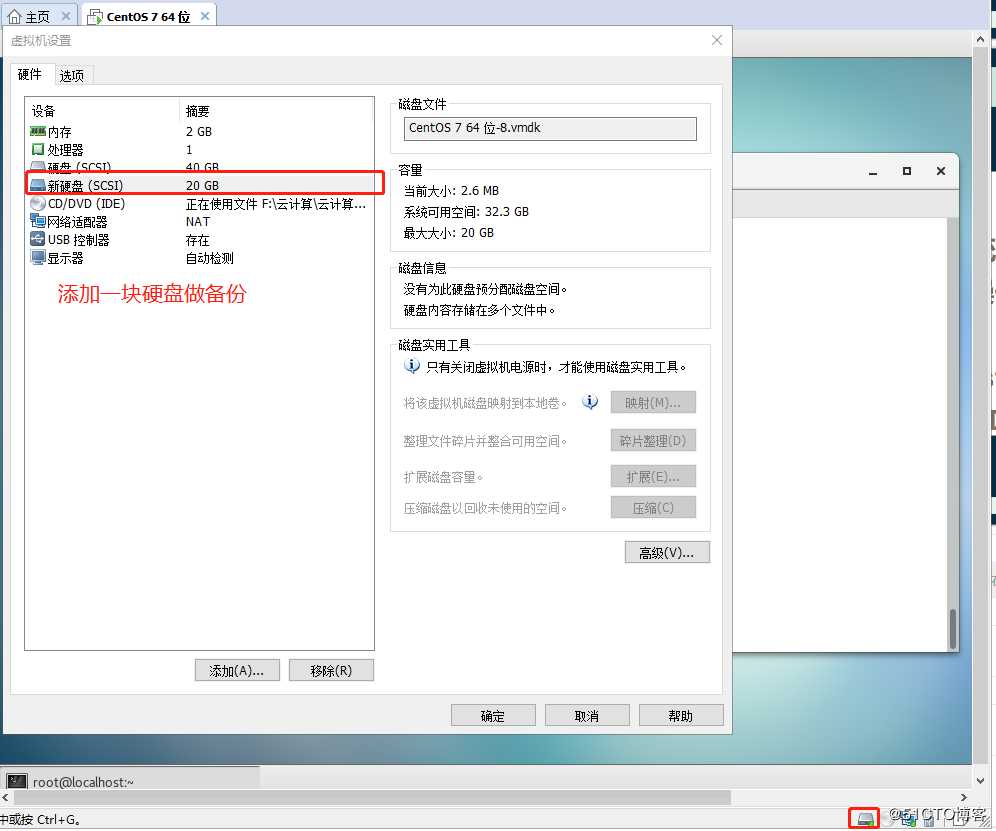The width and height of the screenshot is (996, 831).
Task: Click the USB icon beside USB 控制器
Action: (37, 240)
